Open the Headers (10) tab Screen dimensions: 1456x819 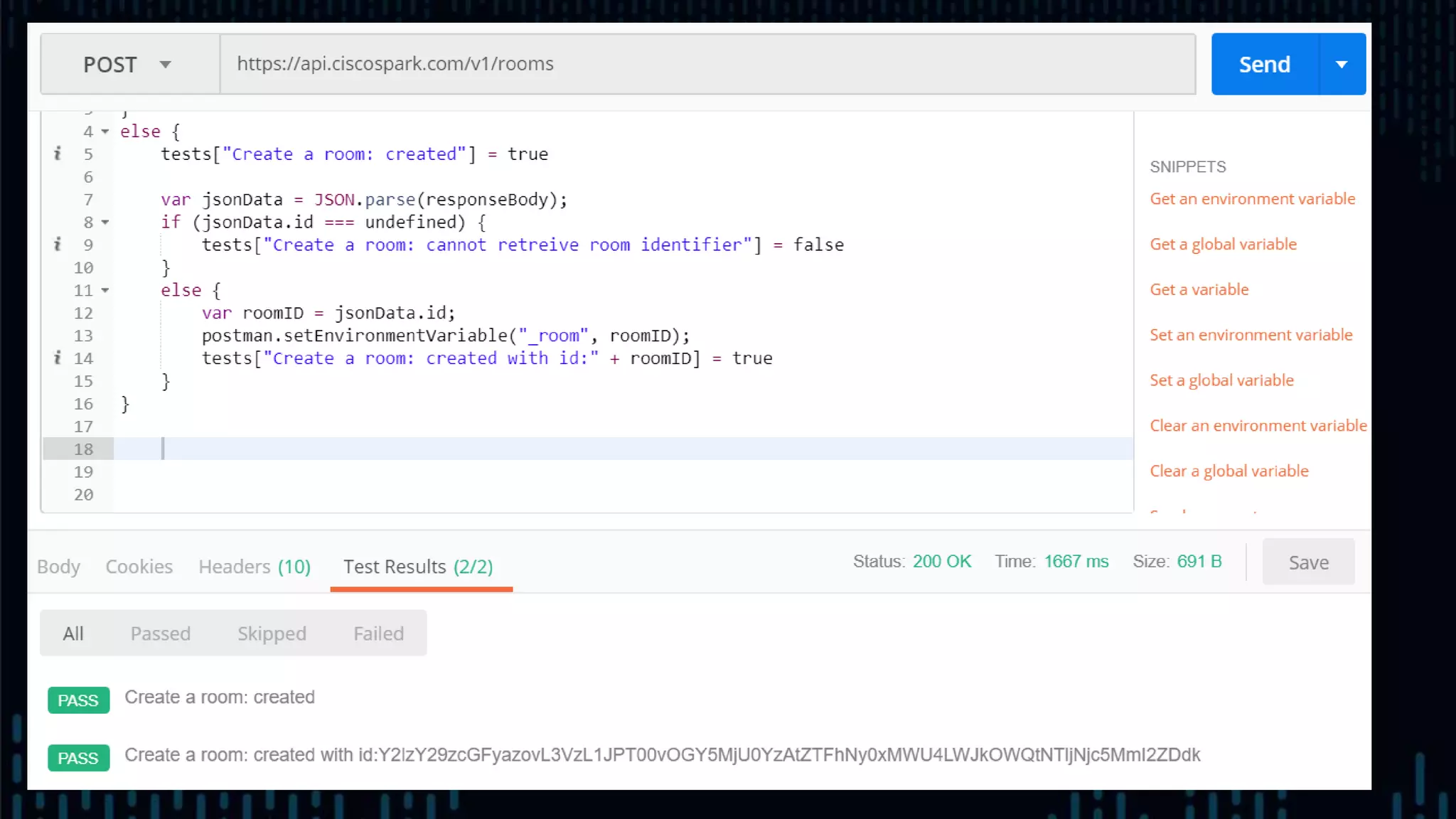[255, 567]
